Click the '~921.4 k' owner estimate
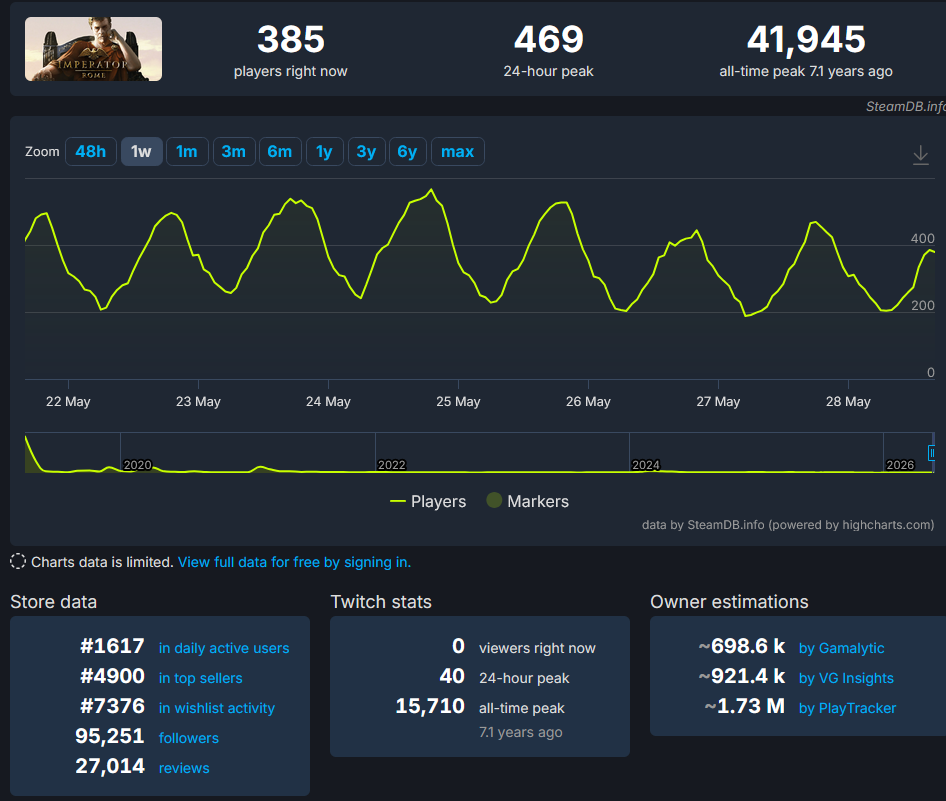The image size is (946, 801). click(x=742, y=676)
